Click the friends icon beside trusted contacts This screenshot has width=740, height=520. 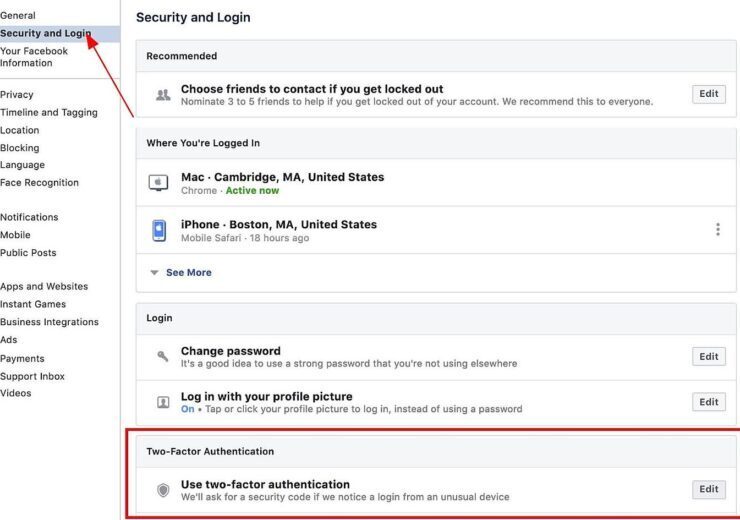[163, 95]
